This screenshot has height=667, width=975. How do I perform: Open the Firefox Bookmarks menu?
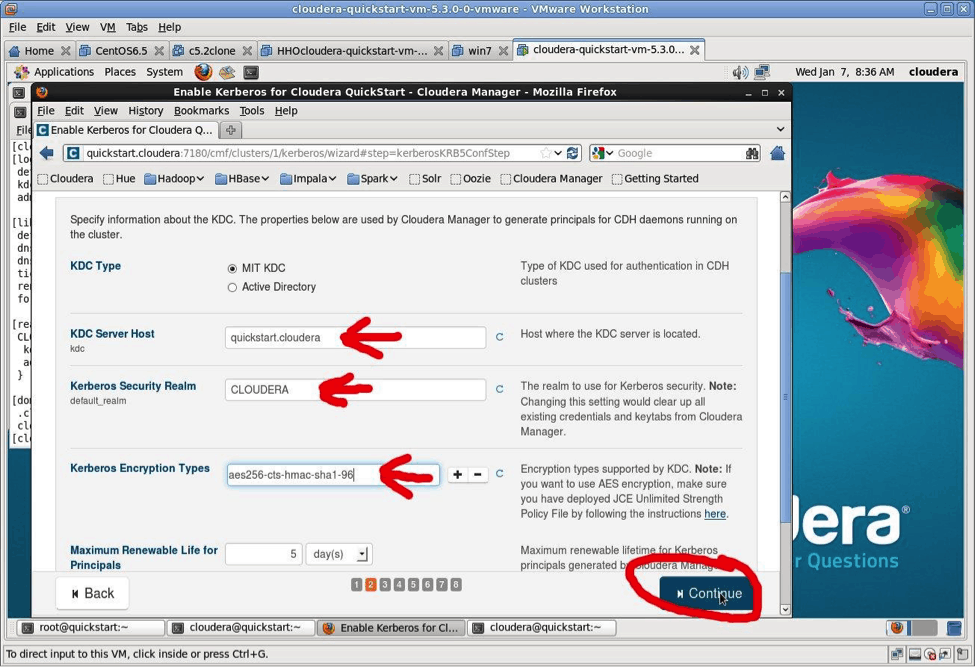pos(201,111)
